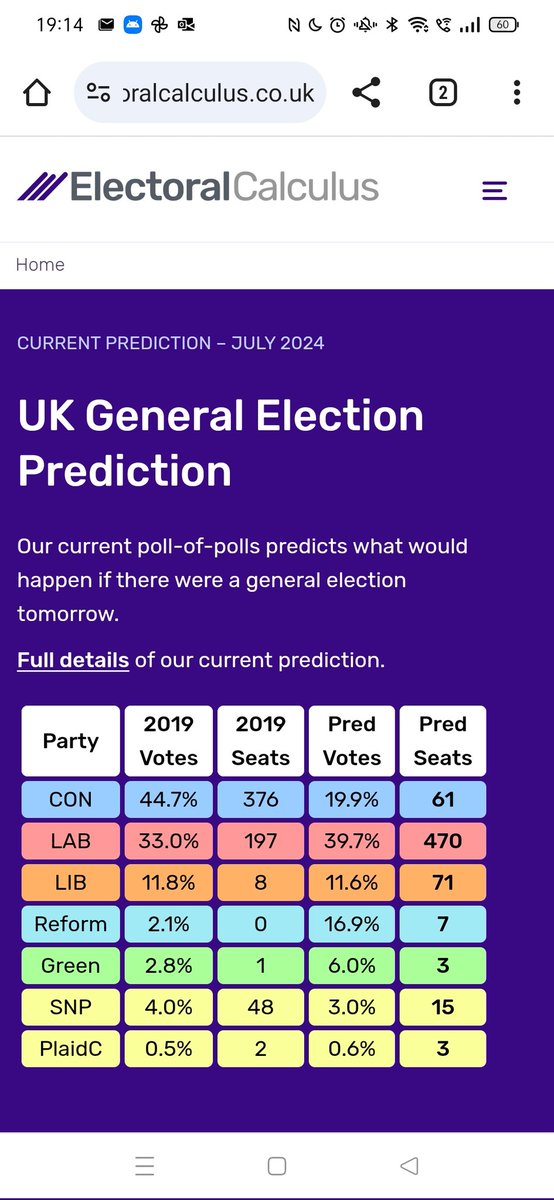Select the LAB party row label
The height and width of the screenshot is (1200, 554).
pos(70,841)
